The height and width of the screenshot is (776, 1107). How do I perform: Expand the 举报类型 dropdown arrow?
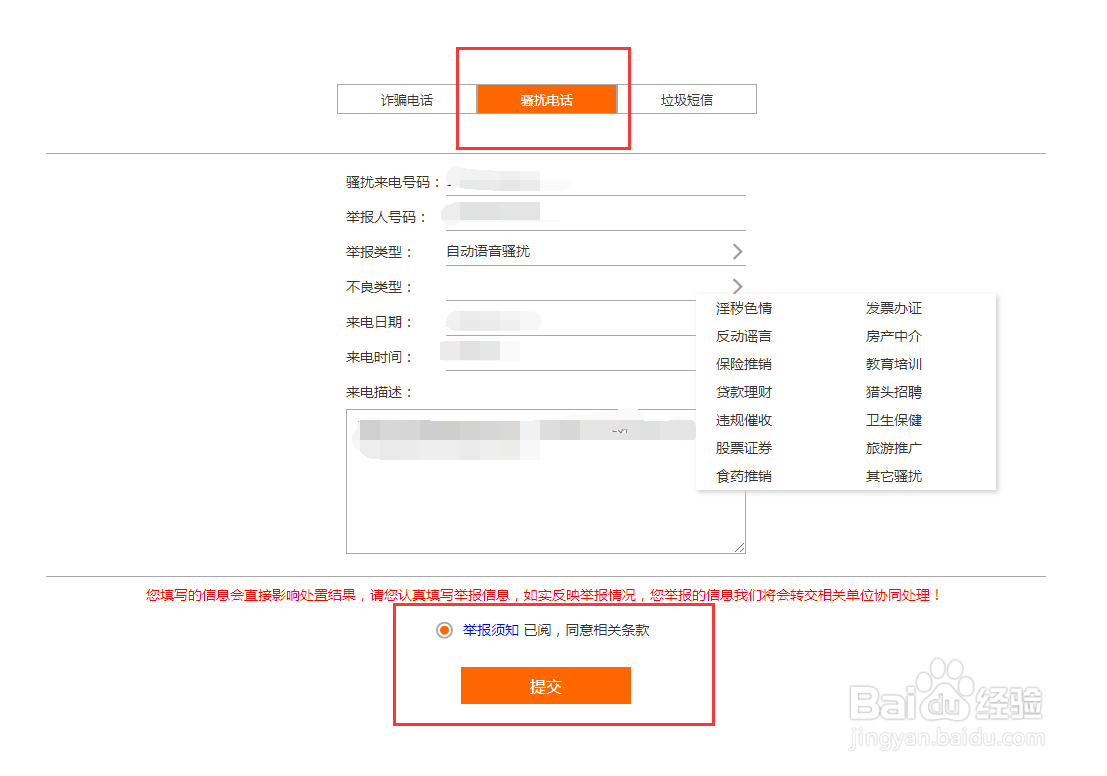coord(737,251)
